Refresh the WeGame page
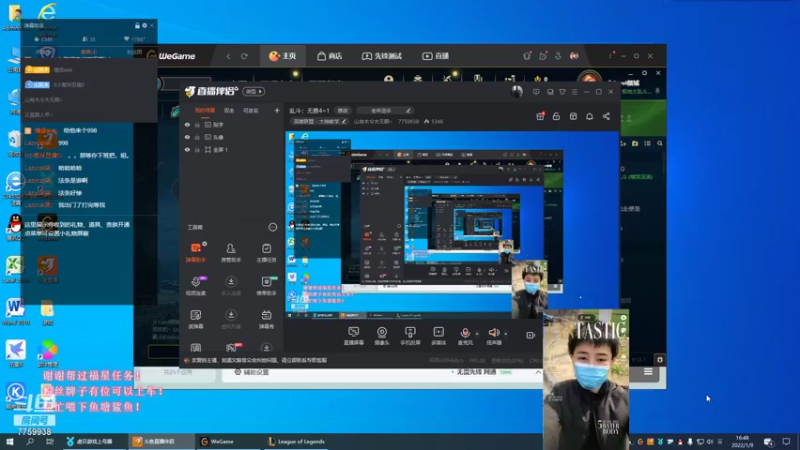 point(244,56)
